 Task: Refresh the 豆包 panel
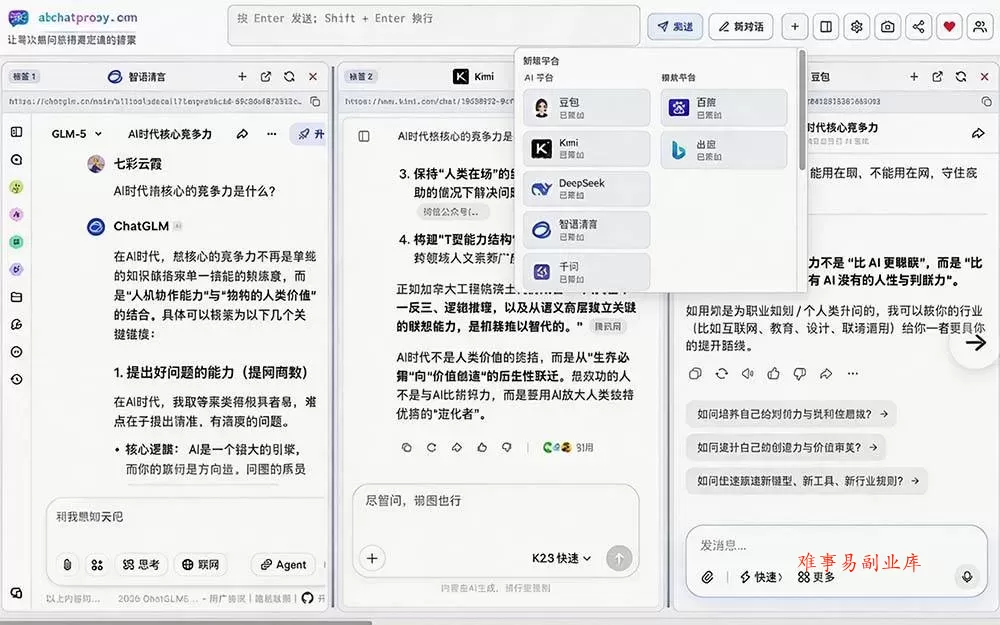click(x=961, y=77)
